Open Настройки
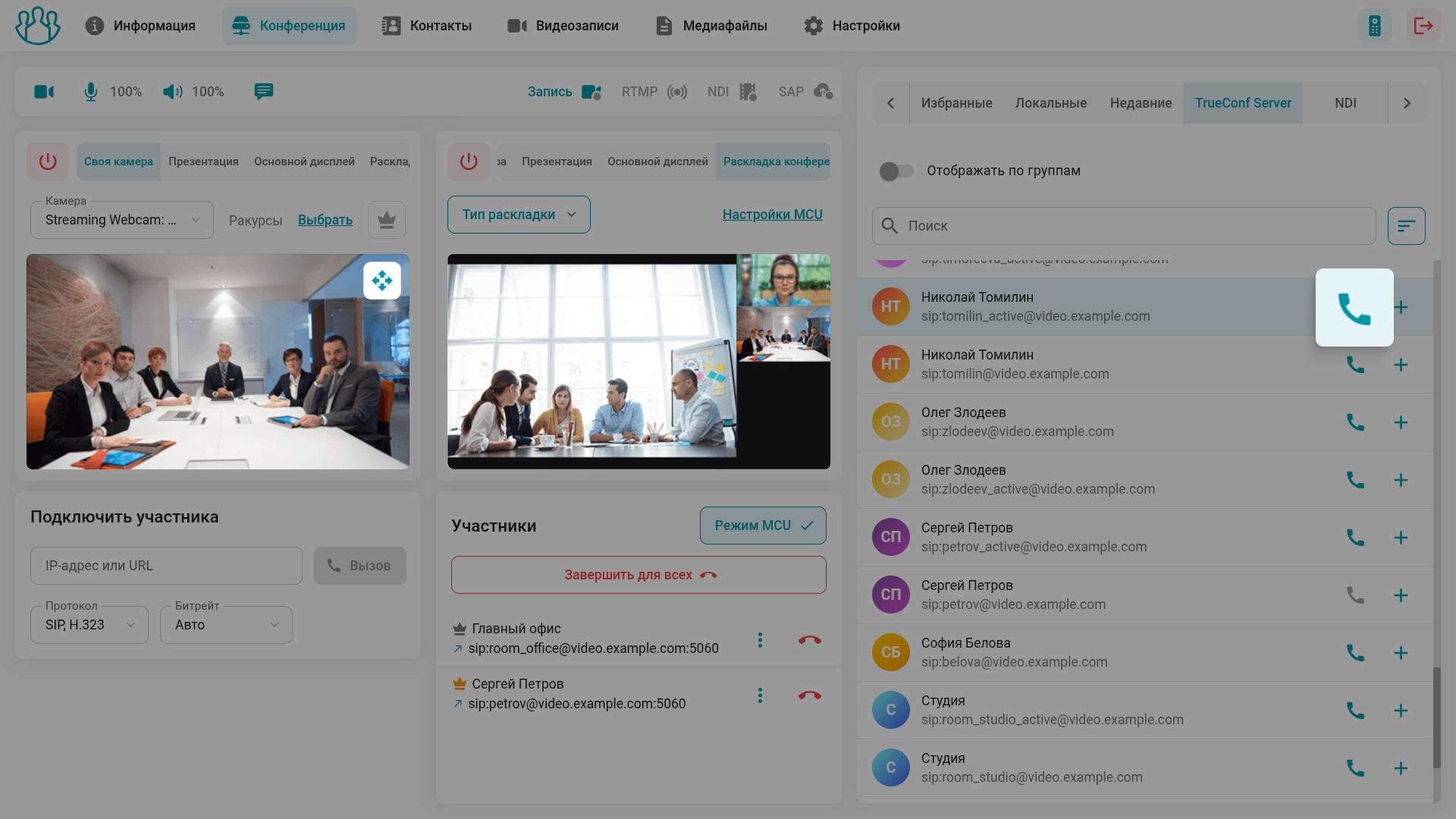The height and width of the screenshot is (819, 1456). (x=852, y=26)
